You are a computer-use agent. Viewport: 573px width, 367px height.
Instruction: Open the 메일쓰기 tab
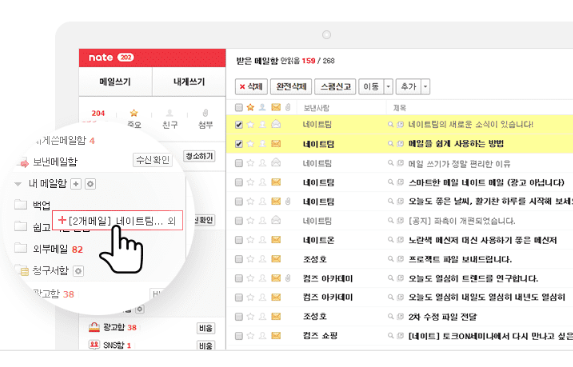(x=115, y=82)
